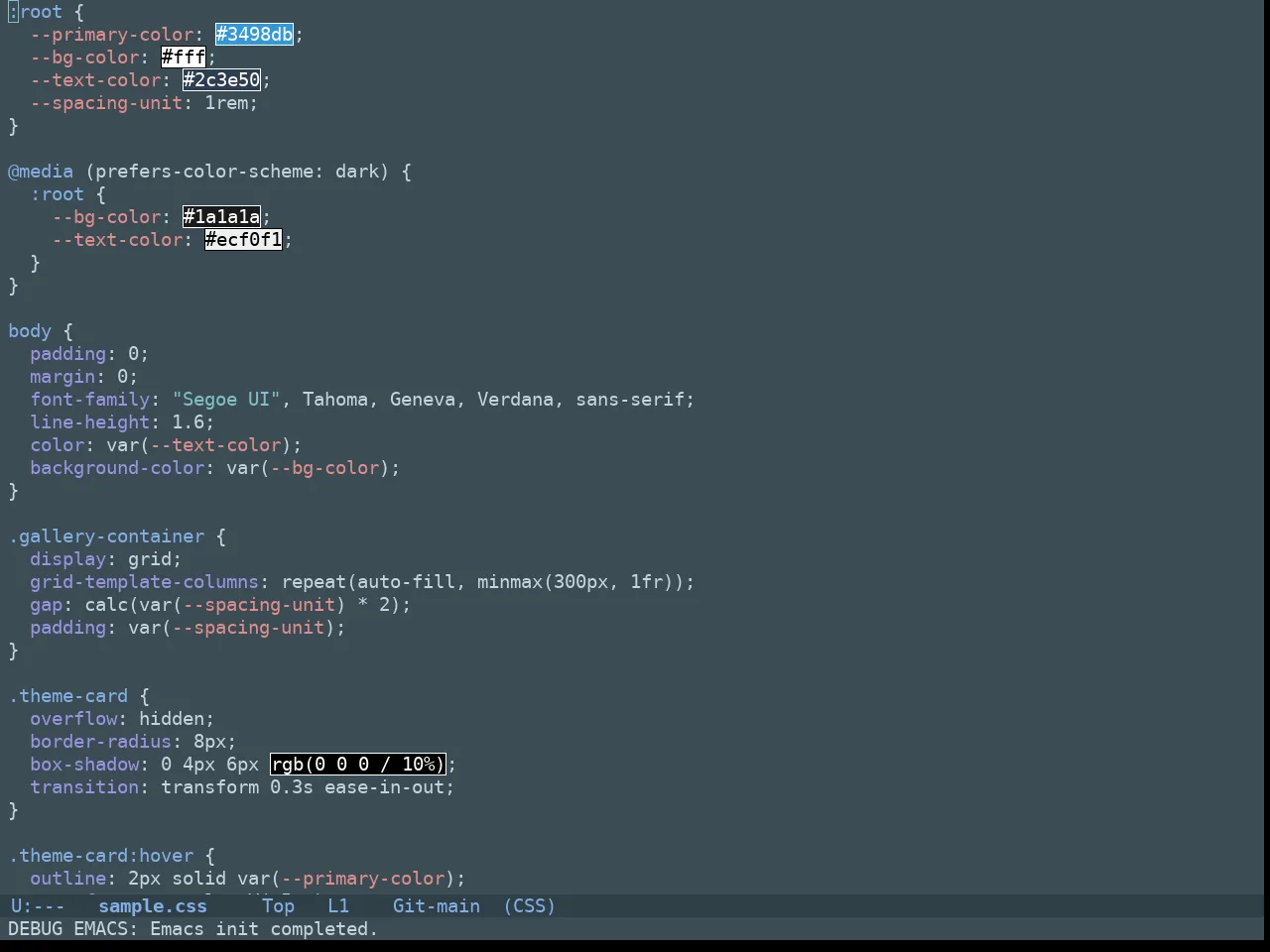Click sample.css buffer name in mode line
Viewport: 1270px width, 952px height.
[153, 906]
